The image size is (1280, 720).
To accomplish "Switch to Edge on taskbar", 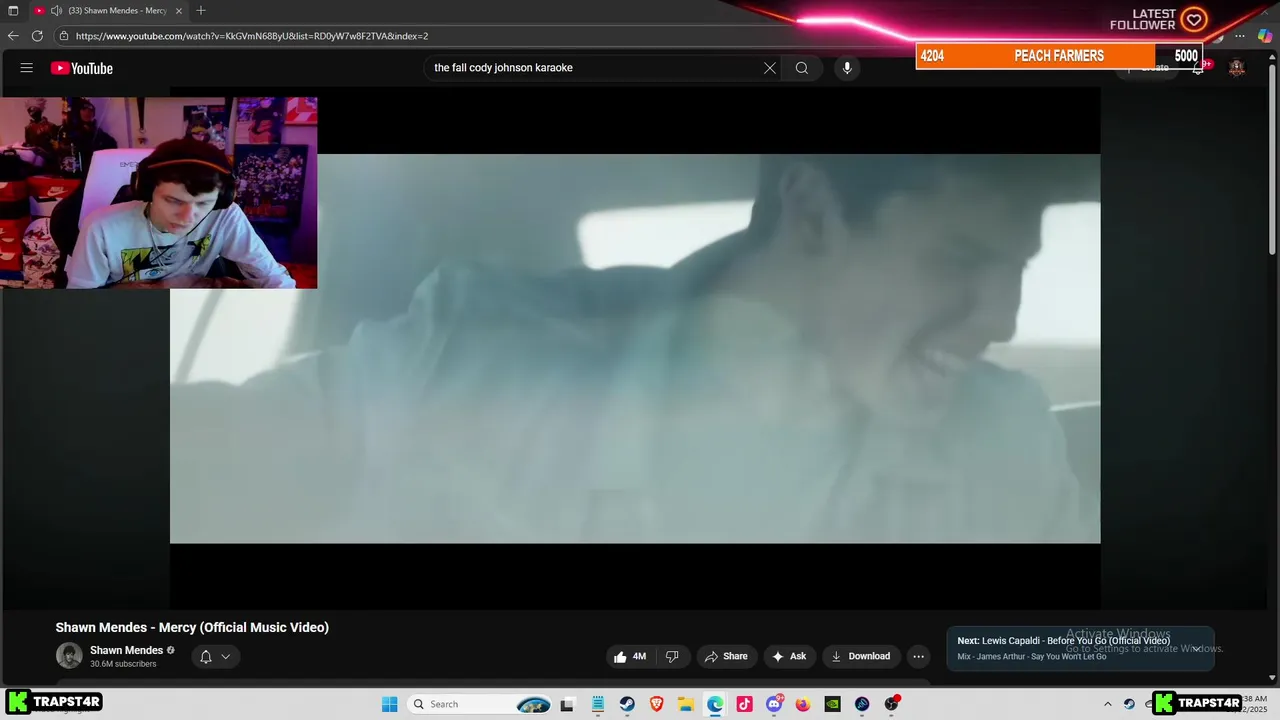I will 715,704.
